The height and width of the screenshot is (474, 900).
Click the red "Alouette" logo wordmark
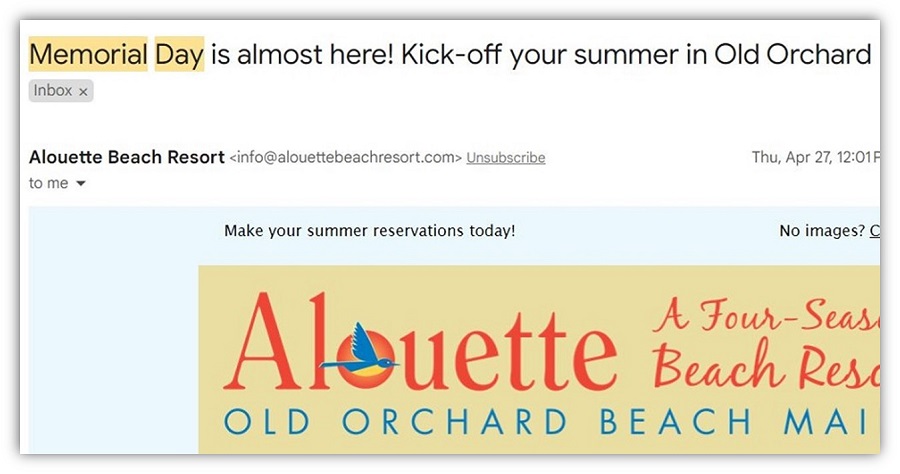[420, 343]
